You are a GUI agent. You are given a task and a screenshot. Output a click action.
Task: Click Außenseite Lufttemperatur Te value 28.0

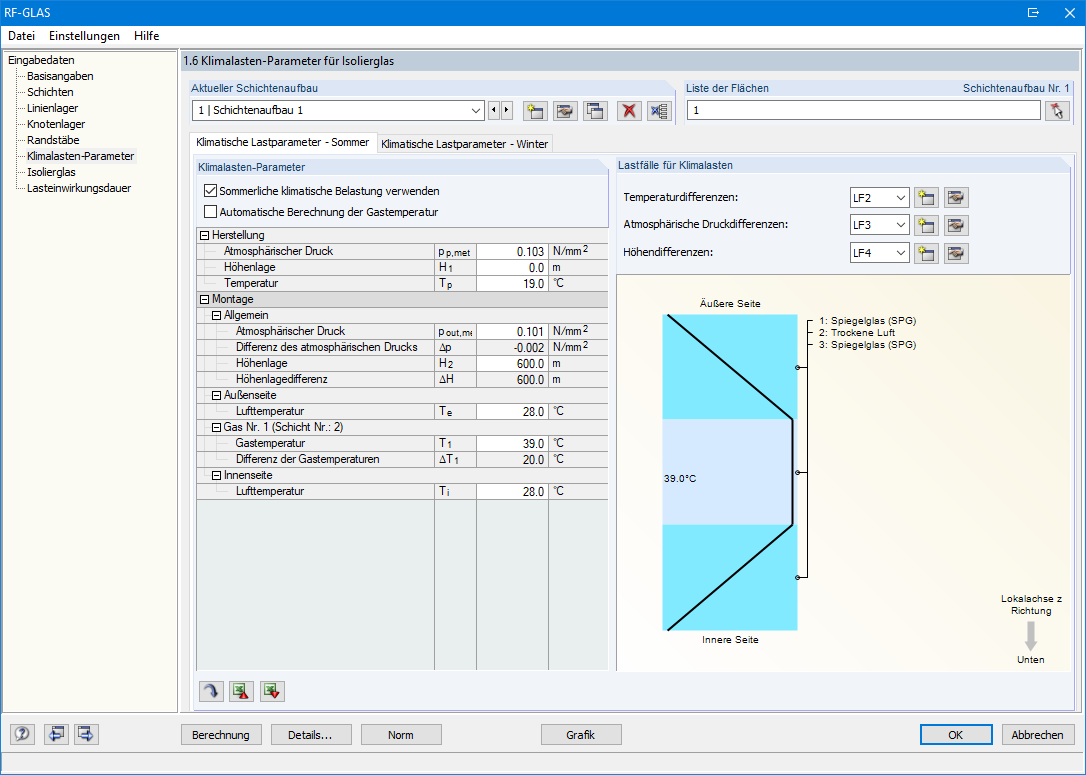click(512, 411)
